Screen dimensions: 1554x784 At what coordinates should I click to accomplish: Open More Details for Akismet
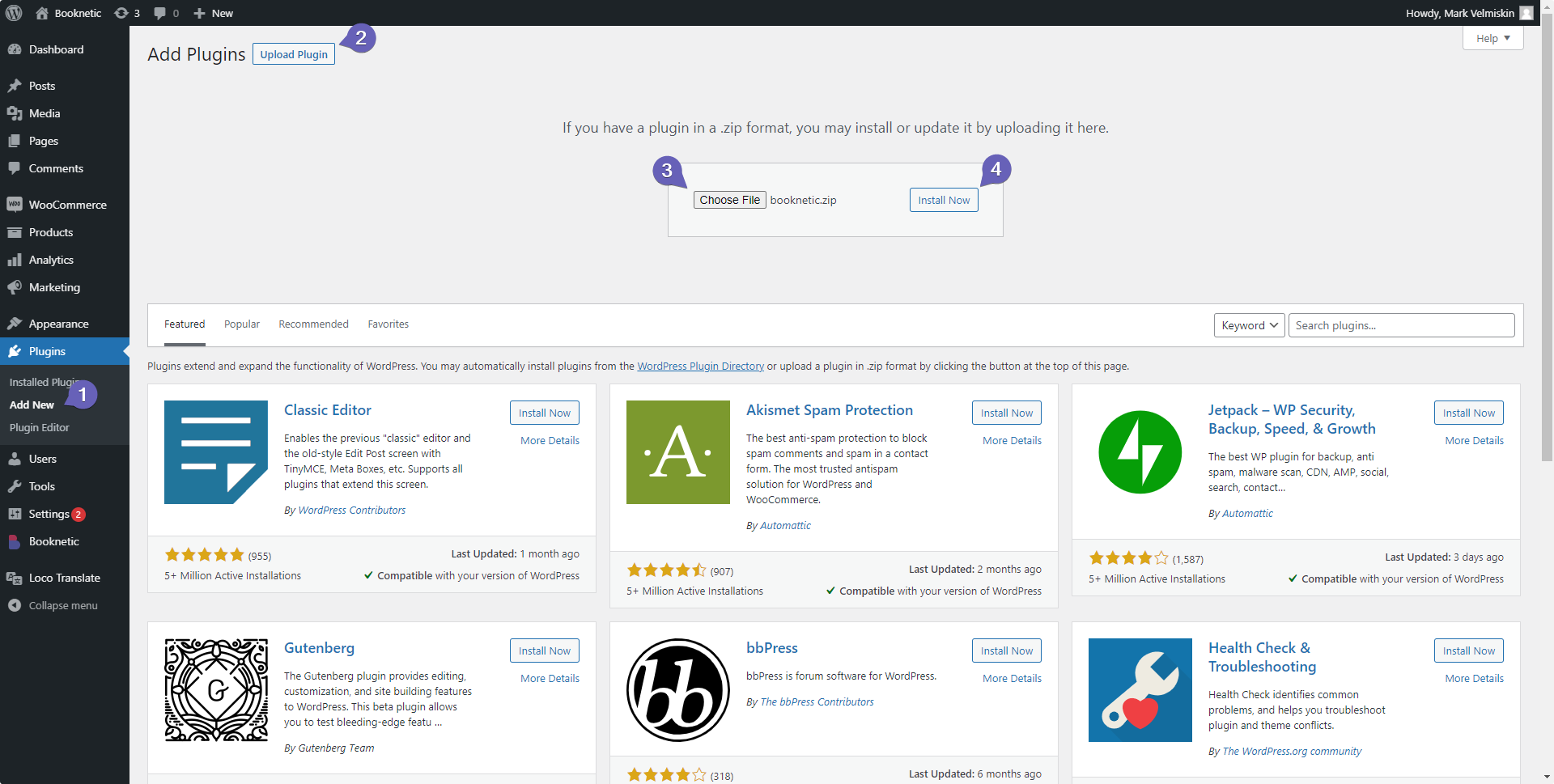tap(1013, 440)
